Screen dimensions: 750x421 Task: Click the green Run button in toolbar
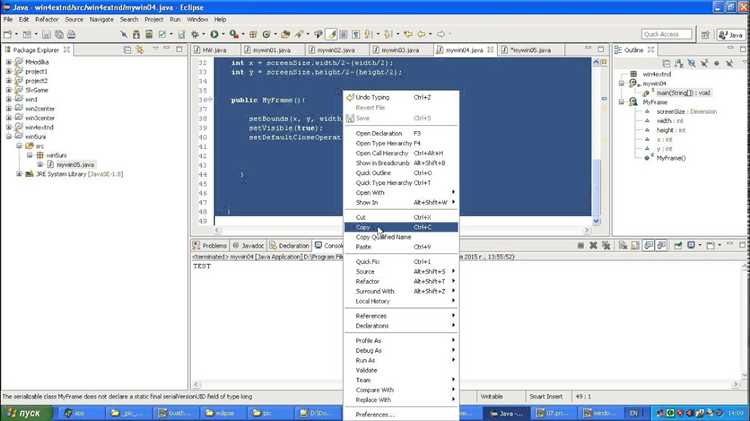[214, 34]
